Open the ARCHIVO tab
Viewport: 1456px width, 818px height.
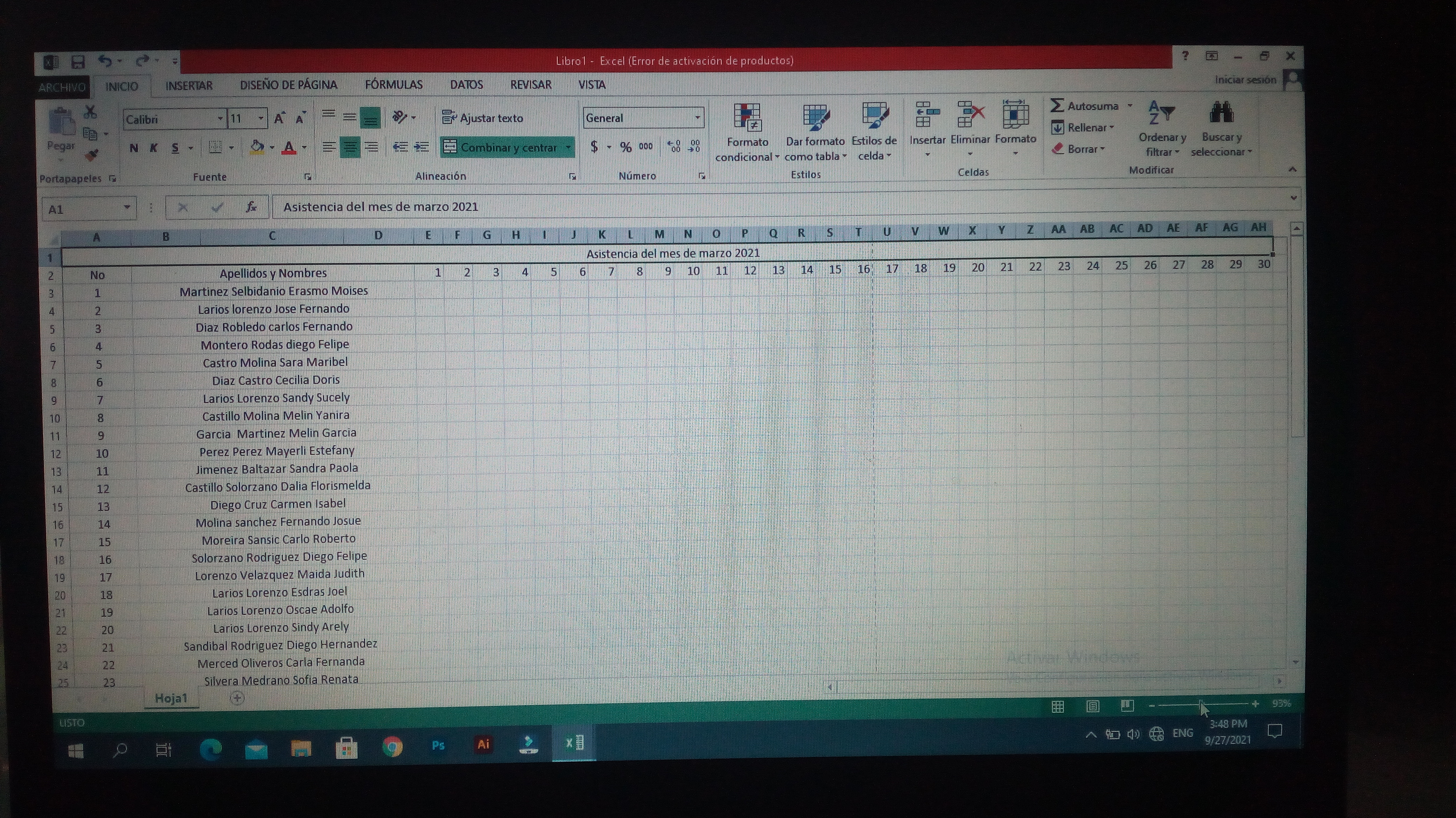[x=62, y=87]
